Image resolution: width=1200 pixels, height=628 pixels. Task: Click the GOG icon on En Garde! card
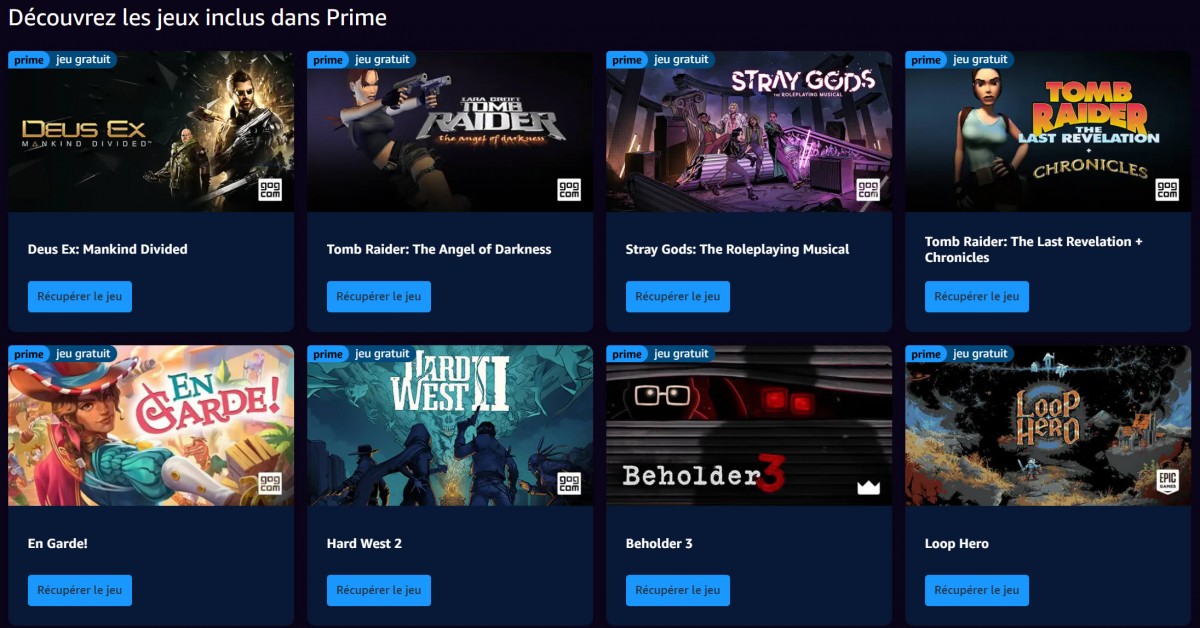[x=270, y=483]
